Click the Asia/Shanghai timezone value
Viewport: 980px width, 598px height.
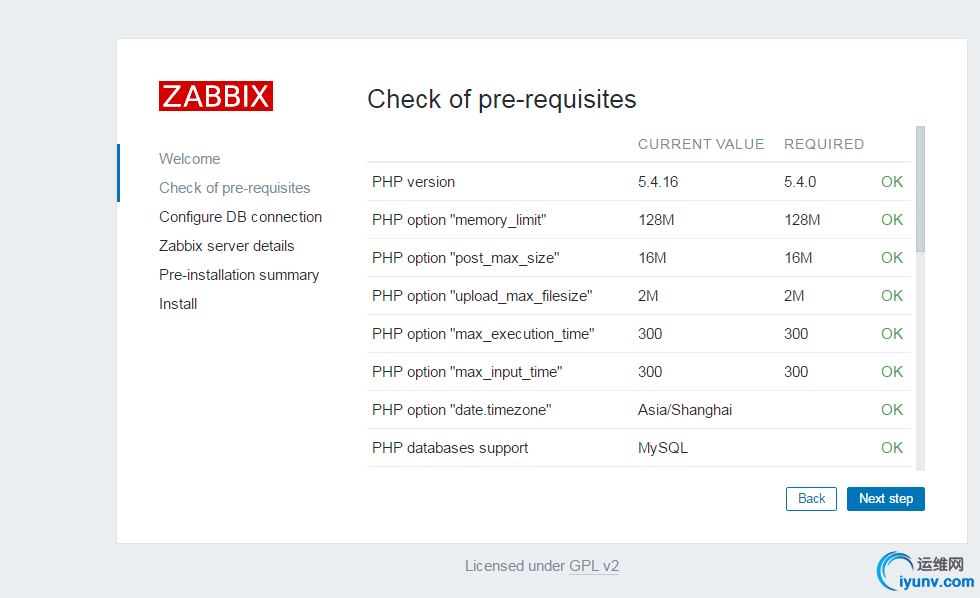[685, 410]
